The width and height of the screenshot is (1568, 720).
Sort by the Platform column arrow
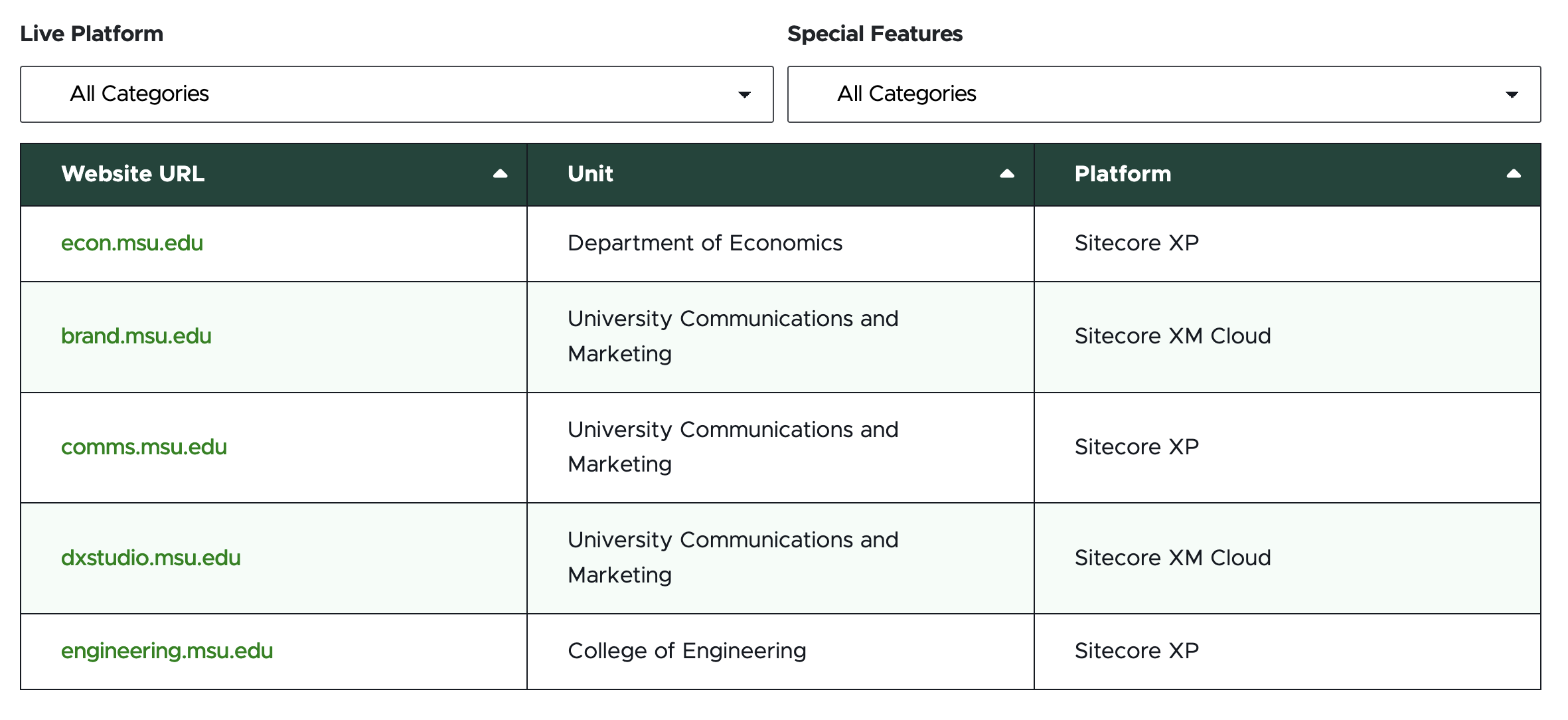pos(1514,174)
